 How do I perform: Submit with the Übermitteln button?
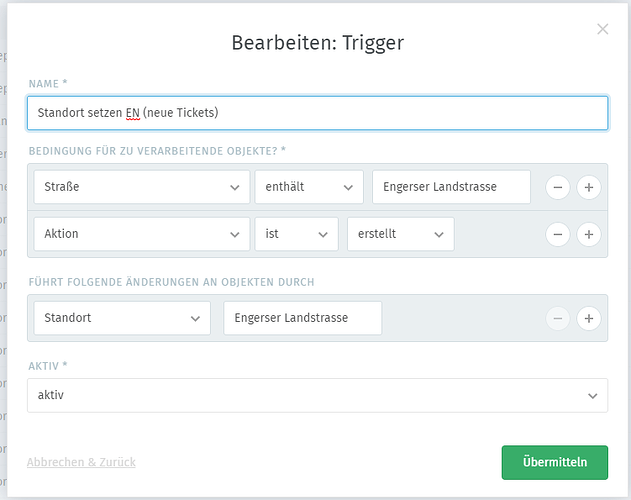[555, 462]
